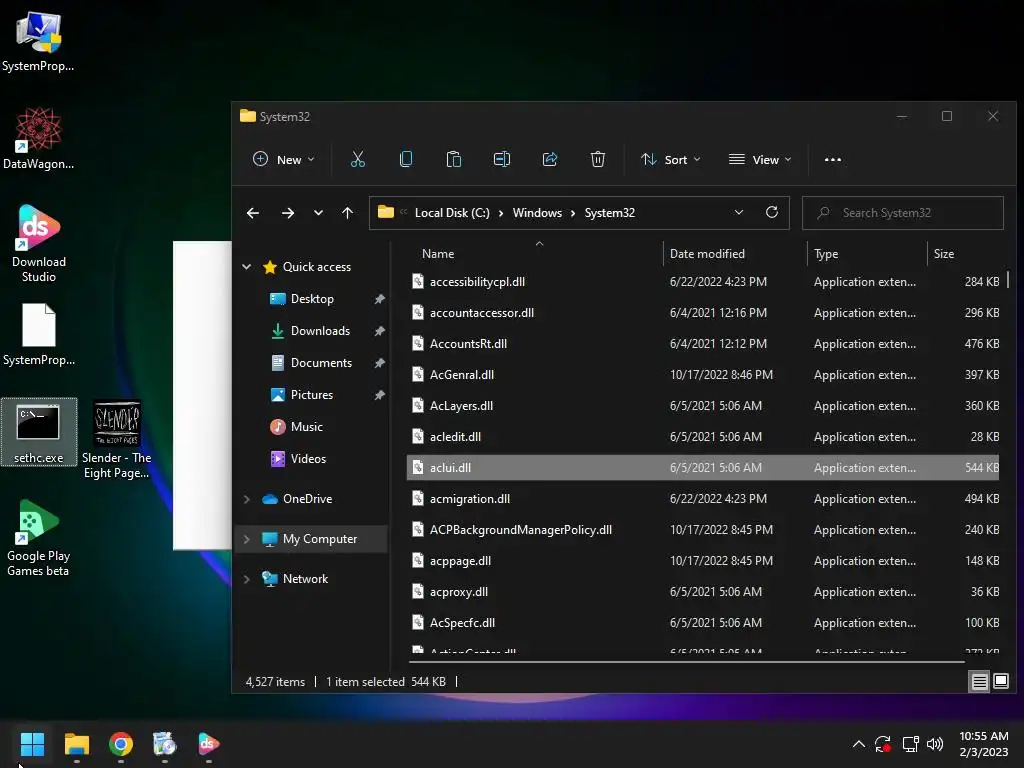Click the Paste clipboard icon
Screen dimensions: 1024x768
coord(454,159)
